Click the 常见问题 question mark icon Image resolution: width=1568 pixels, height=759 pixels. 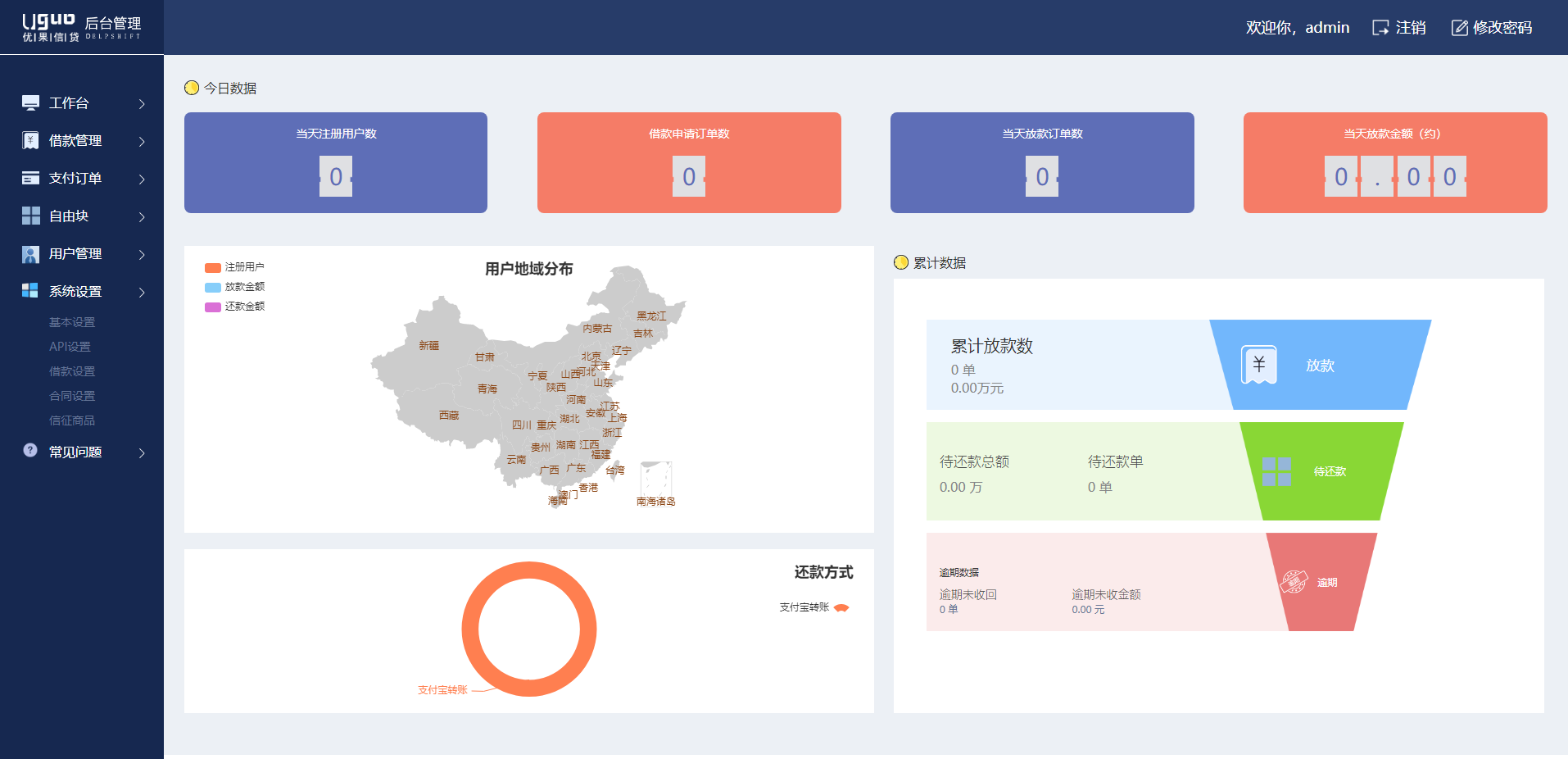pyautogui.click(x=30, y=451)
